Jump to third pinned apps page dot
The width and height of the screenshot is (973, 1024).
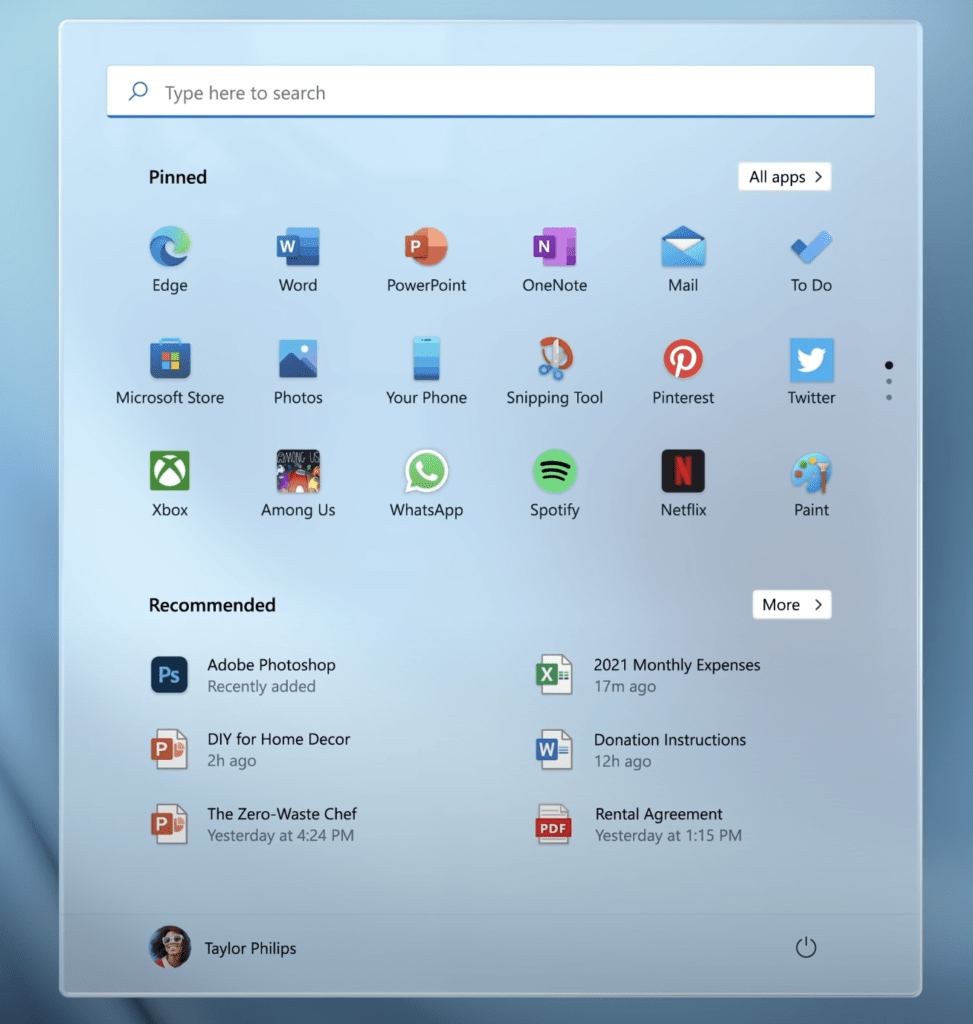889,398
